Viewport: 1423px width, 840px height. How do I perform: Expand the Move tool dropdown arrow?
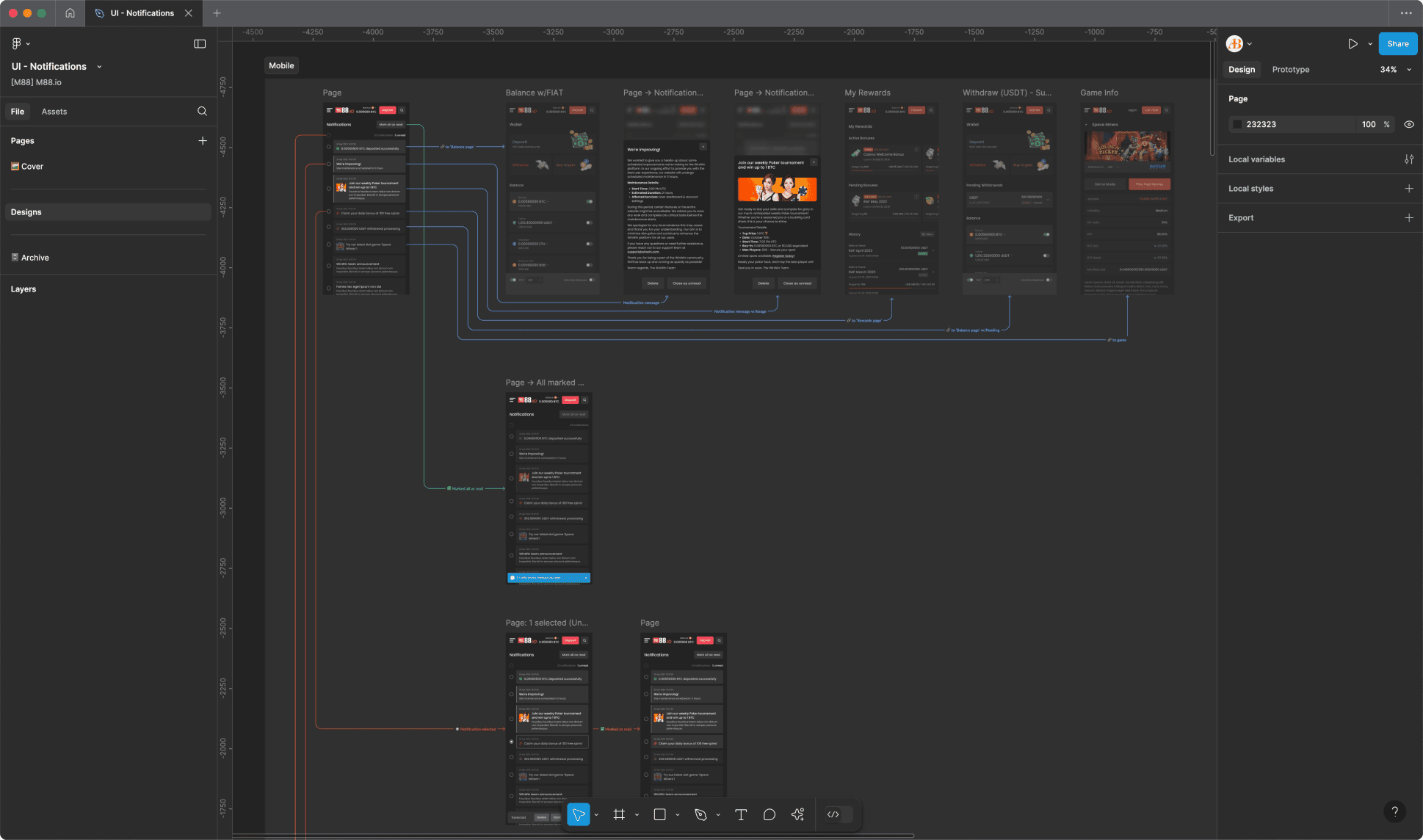click(x=595, y=814)
